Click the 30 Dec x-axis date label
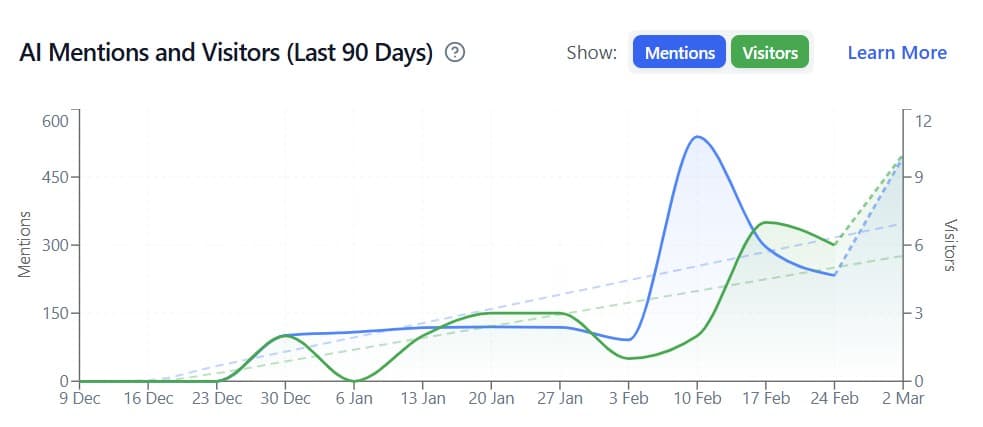This screenshot has width=983, height=427. point(284,399)
